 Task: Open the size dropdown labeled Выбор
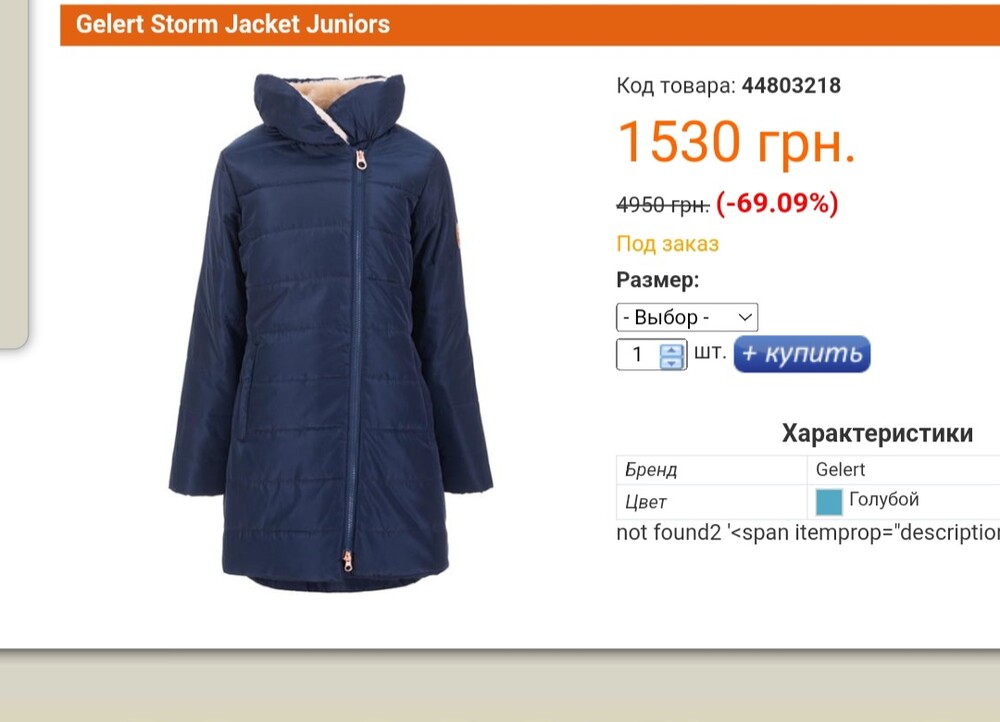[687, 317]
